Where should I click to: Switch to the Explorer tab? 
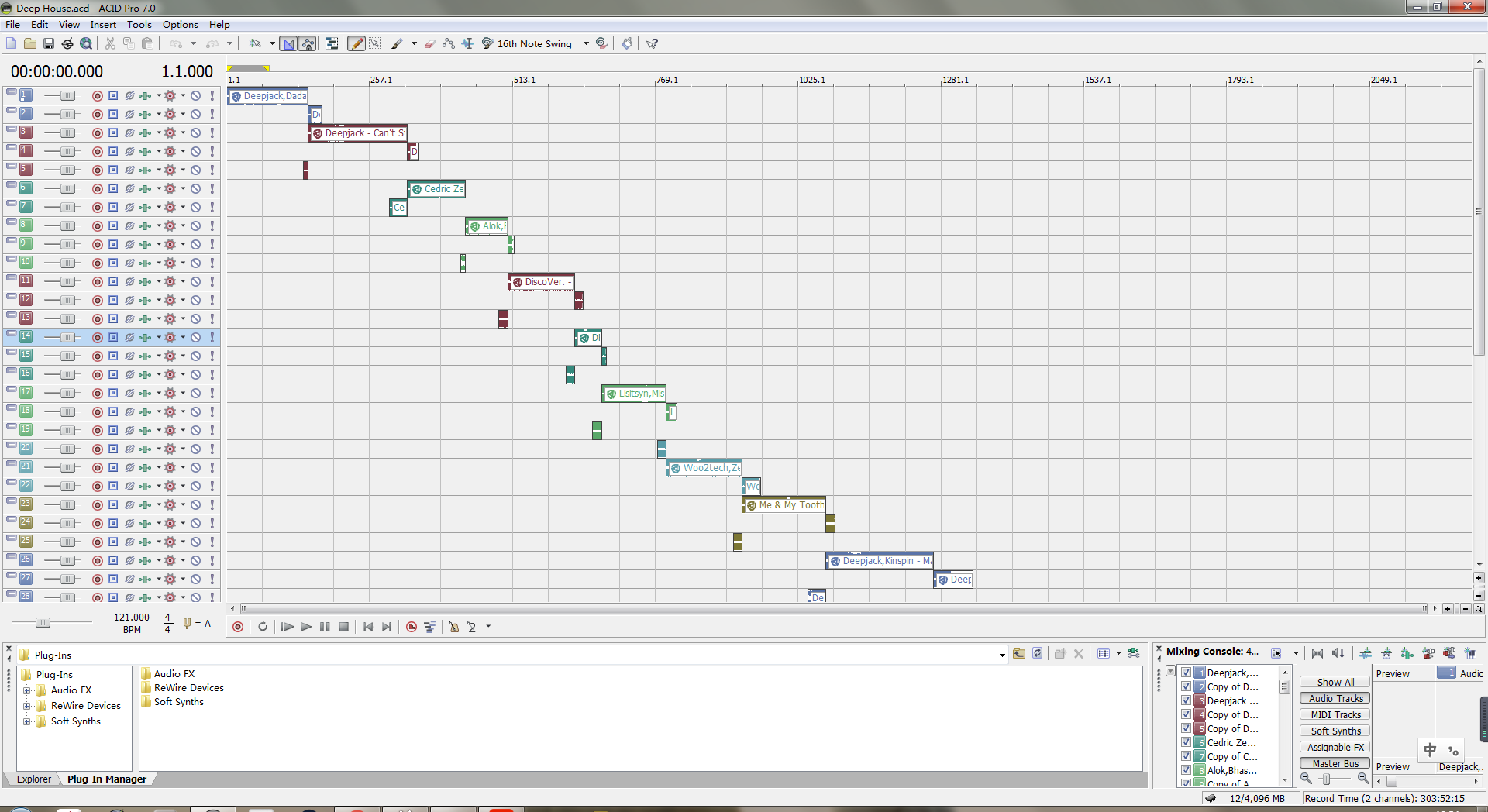pos(34,779)
